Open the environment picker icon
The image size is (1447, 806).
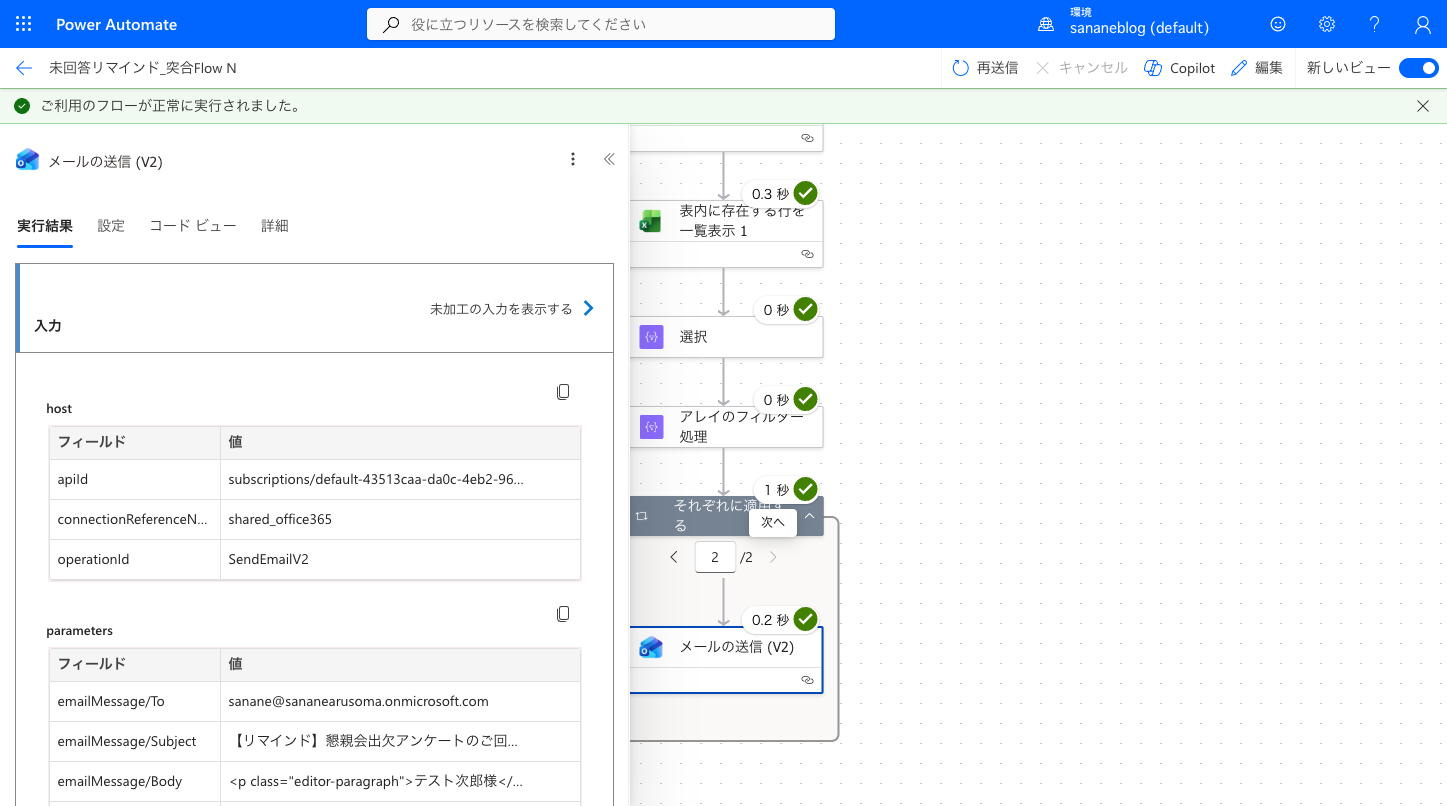pos(1046,24)
